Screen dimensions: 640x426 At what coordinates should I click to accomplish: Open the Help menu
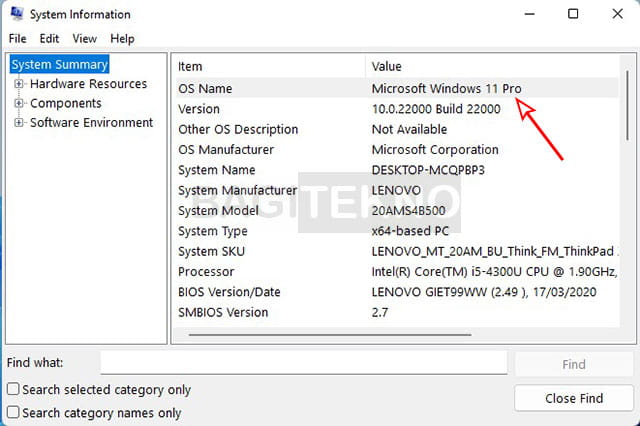(122, 39)
